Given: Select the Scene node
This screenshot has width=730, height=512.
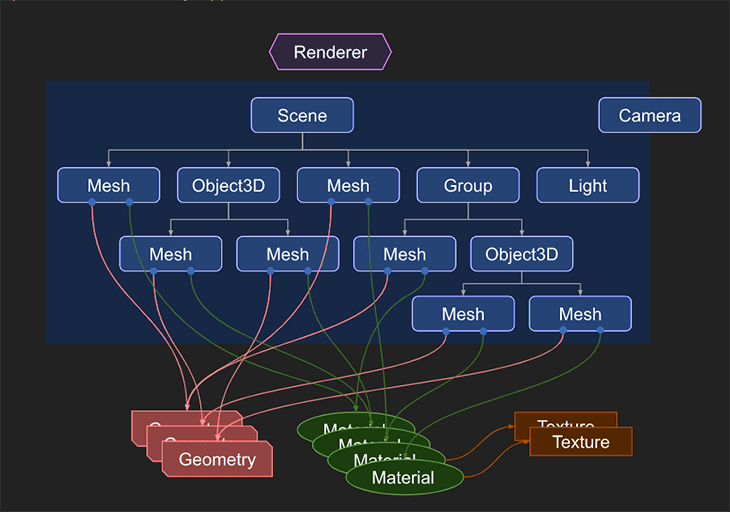Looking at the screenshot, I should (x=302, y=115).
